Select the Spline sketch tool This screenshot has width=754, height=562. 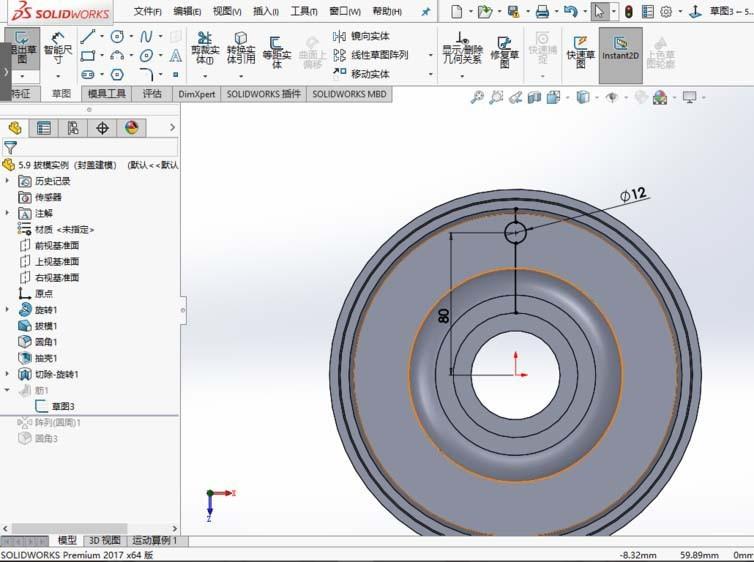pyautogui.click(x=146, y=36)
